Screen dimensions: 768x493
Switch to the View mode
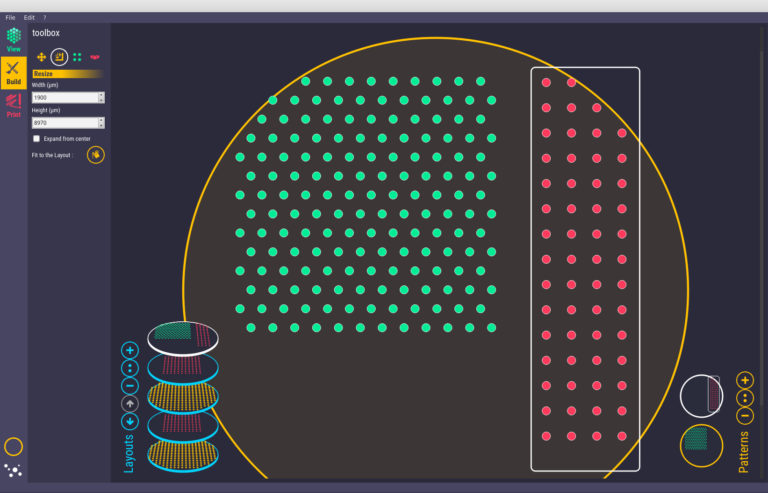point(14,40)
